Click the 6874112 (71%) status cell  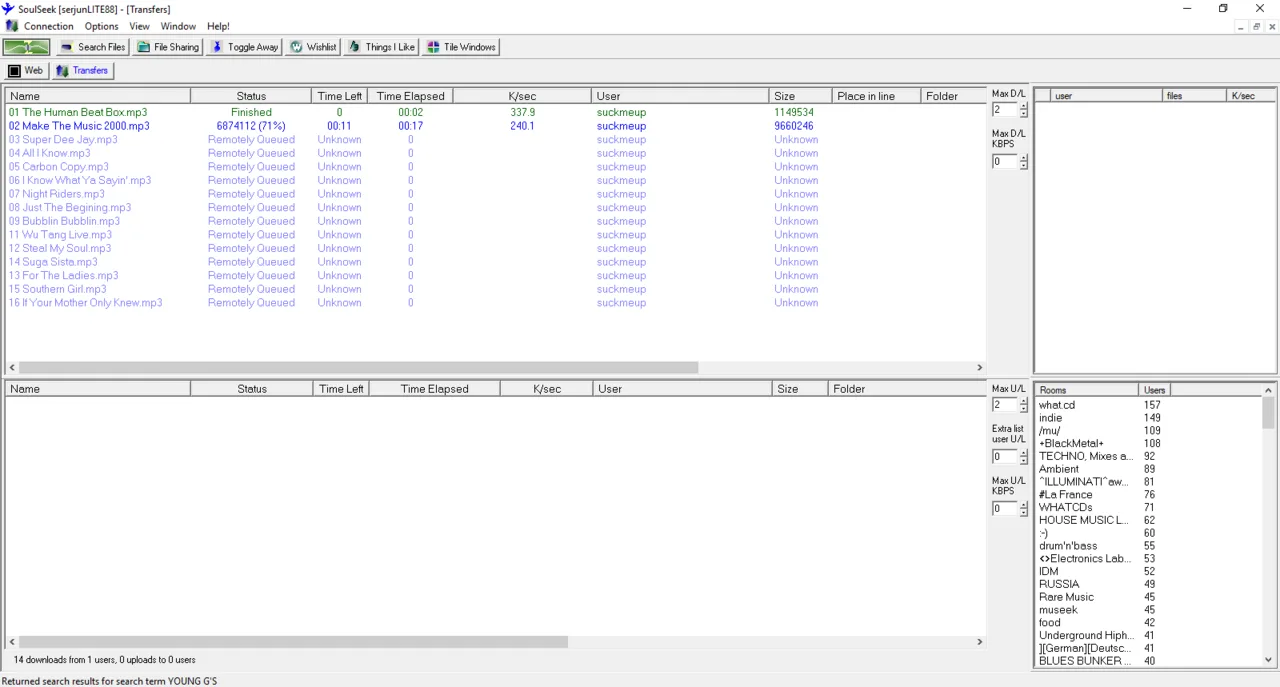coord(251,126)
